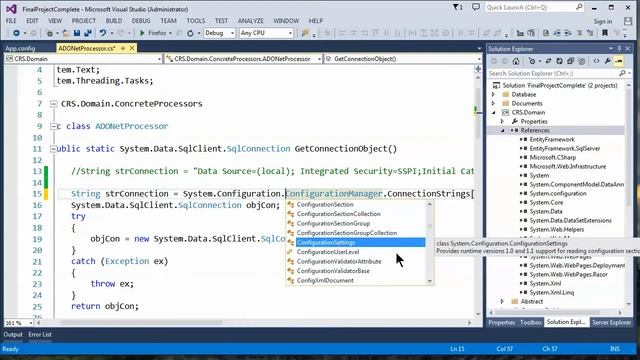640x360 pixels.
Task: Open Properties with the wrench icon
Action: (608, 61)
